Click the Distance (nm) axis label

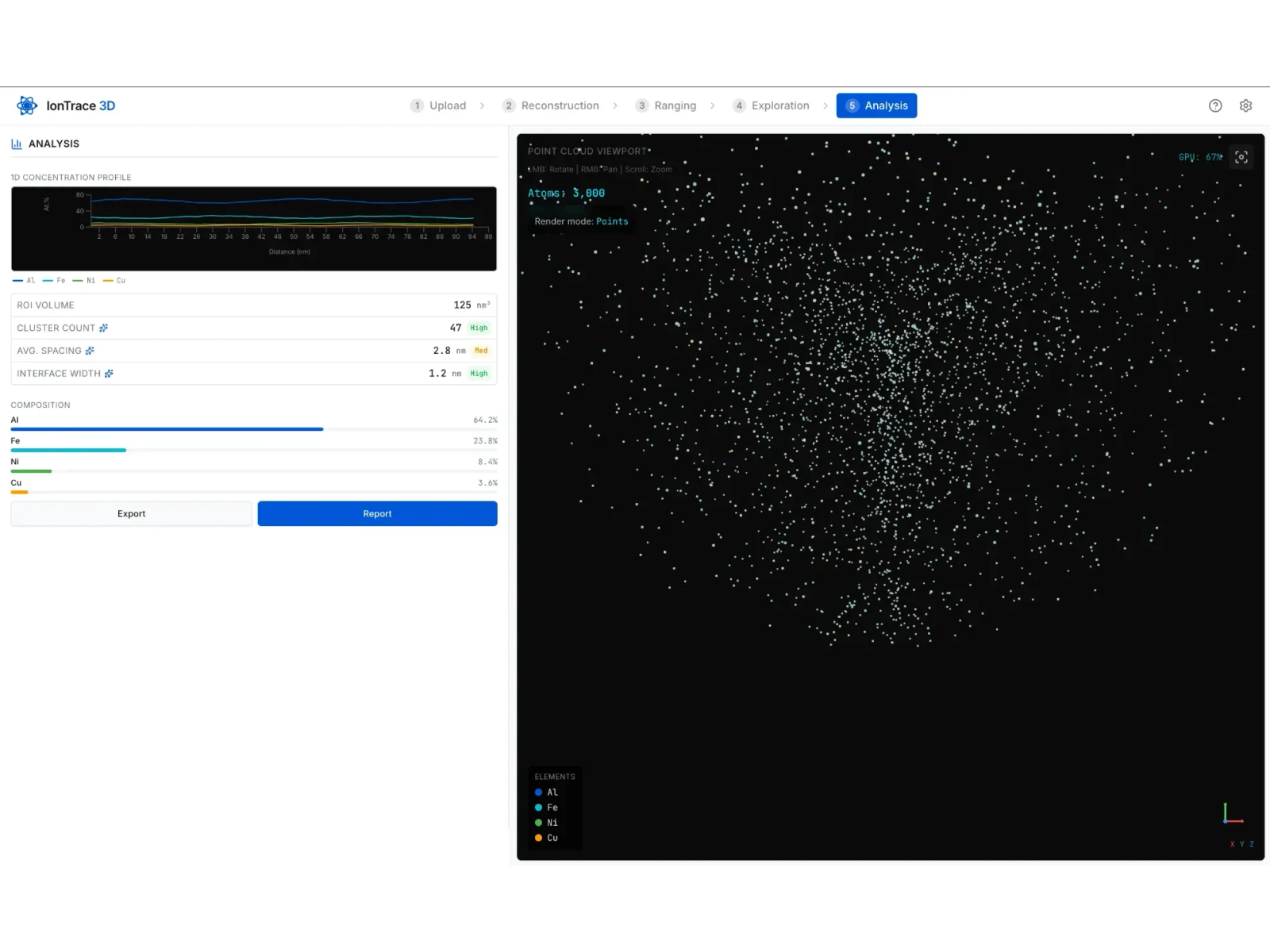click(x=290, y=251)
